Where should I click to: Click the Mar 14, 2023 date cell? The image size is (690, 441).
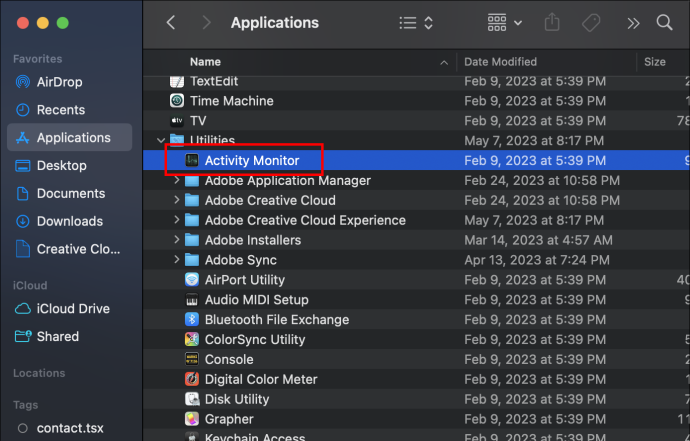point(538,240)
